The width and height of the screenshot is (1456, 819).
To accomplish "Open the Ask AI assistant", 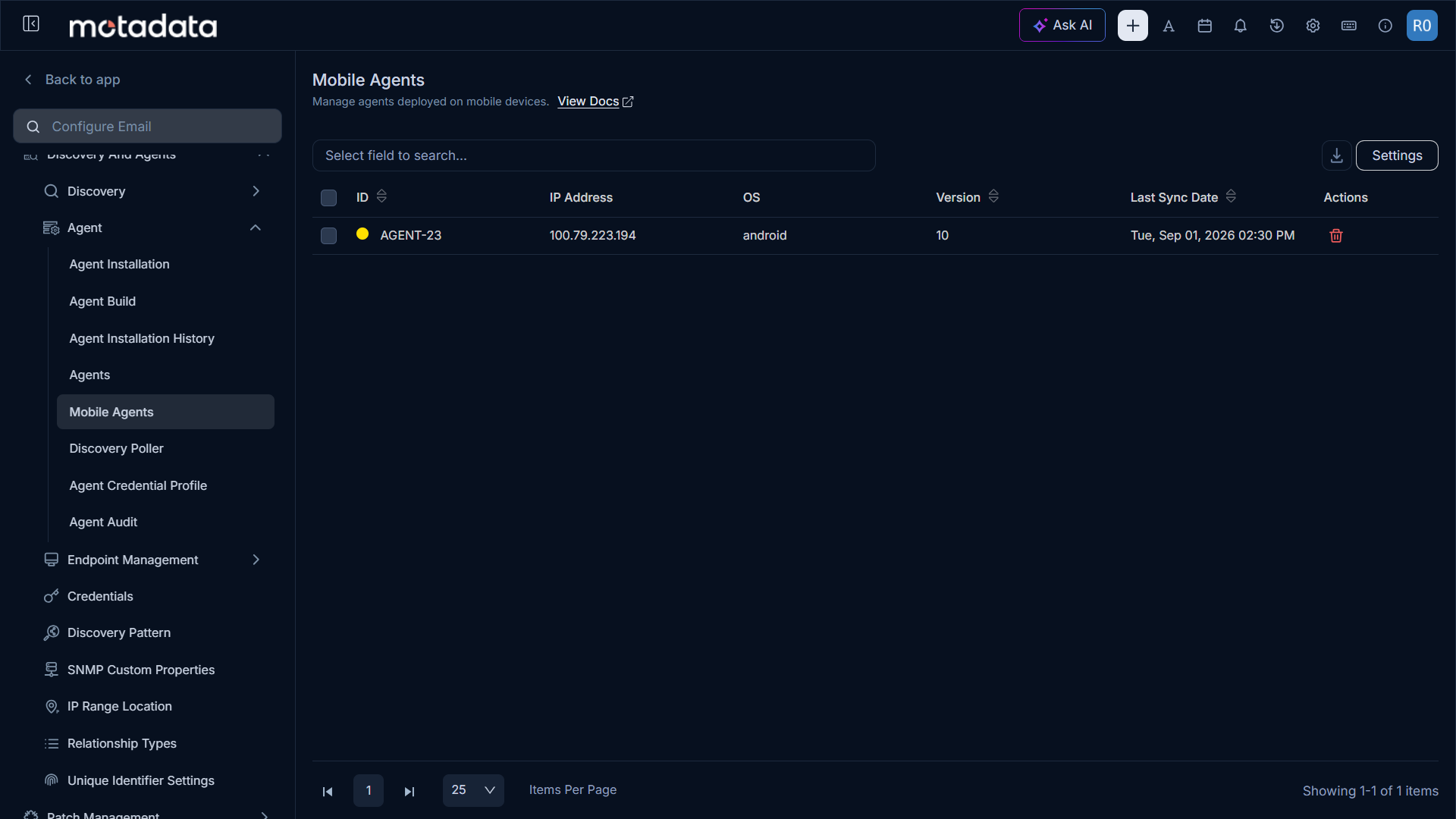I will (x=1062, y=25).
